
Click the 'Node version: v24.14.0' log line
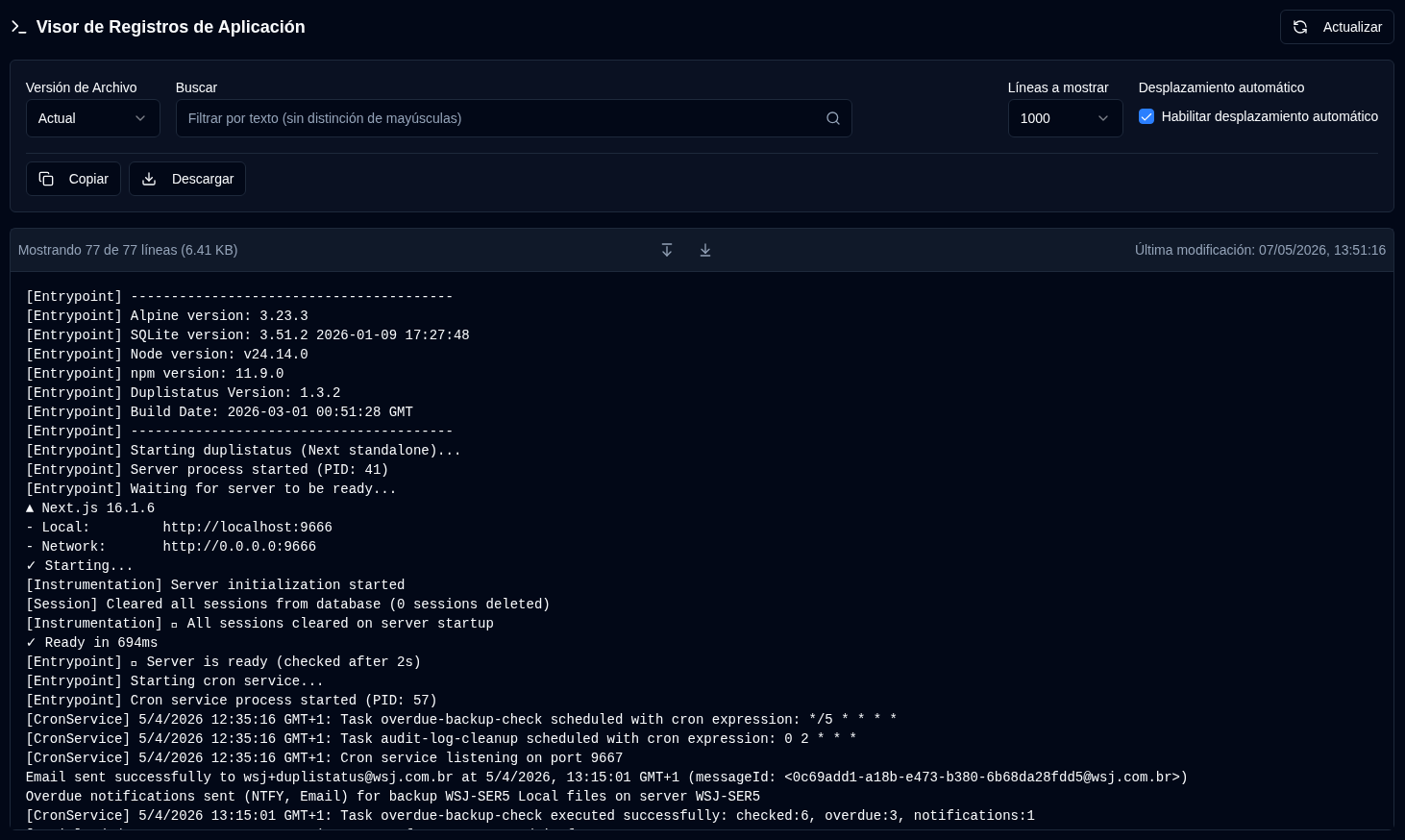click(x=167, y=354)
